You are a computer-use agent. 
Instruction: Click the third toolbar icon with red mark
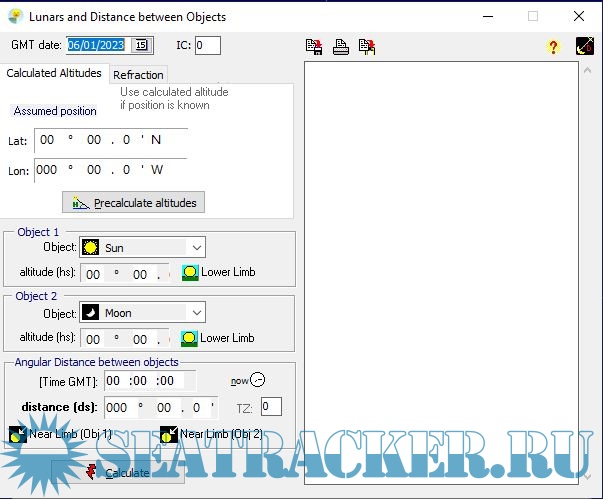coord(367,46)
